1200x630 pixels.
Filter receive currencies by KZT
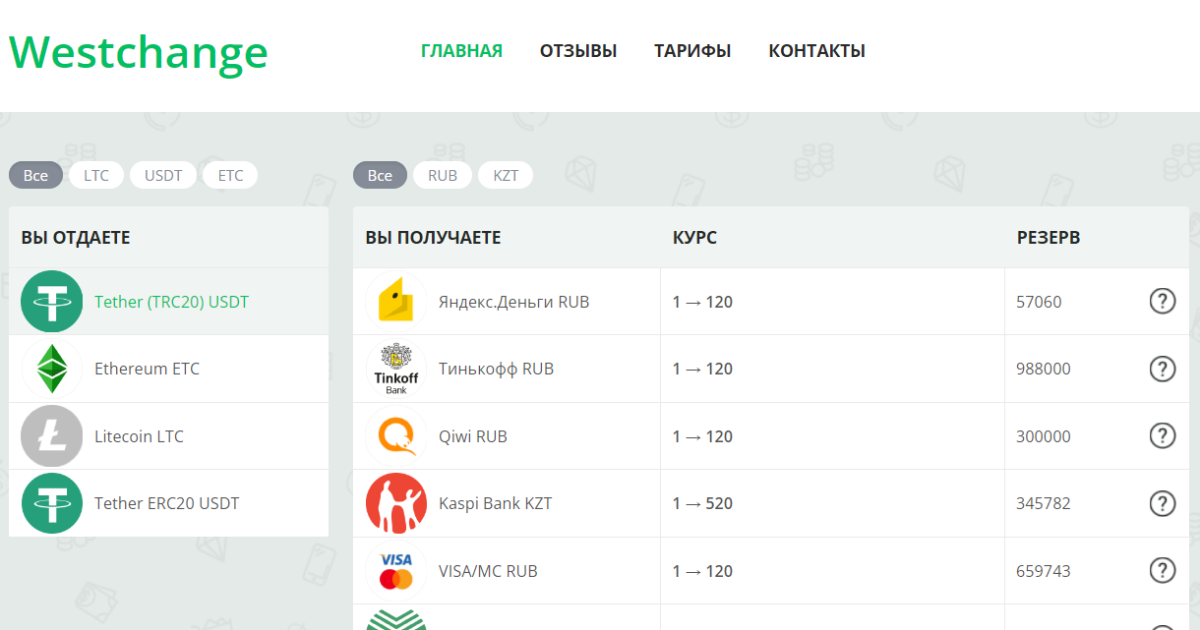(x=505, y=175)
